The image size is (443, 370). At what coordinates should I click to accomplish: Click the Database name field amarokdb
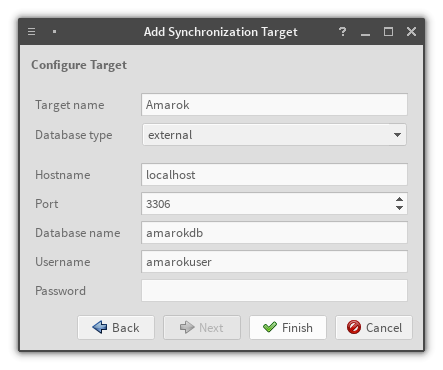click(274, 233)
